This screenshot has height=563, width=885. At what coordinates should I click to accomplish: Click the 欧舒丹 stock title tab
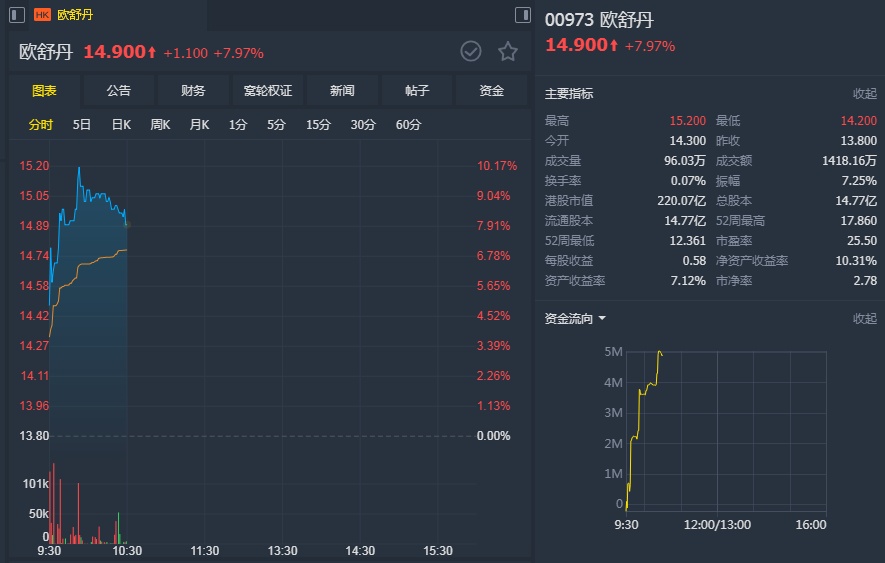click(x=75, y=15)
